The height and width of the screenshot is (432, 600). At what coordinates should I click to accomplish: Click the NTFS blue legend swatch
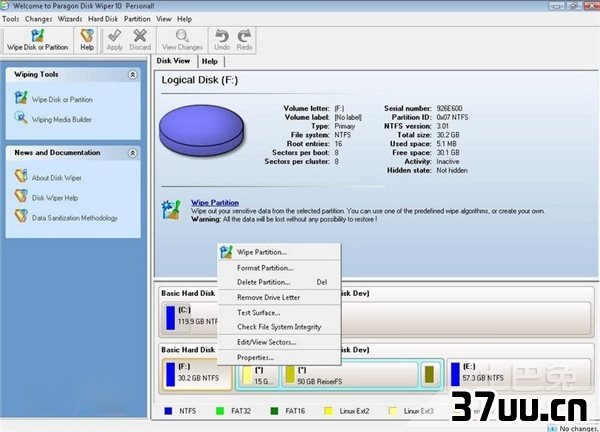(x=168, y=411)
